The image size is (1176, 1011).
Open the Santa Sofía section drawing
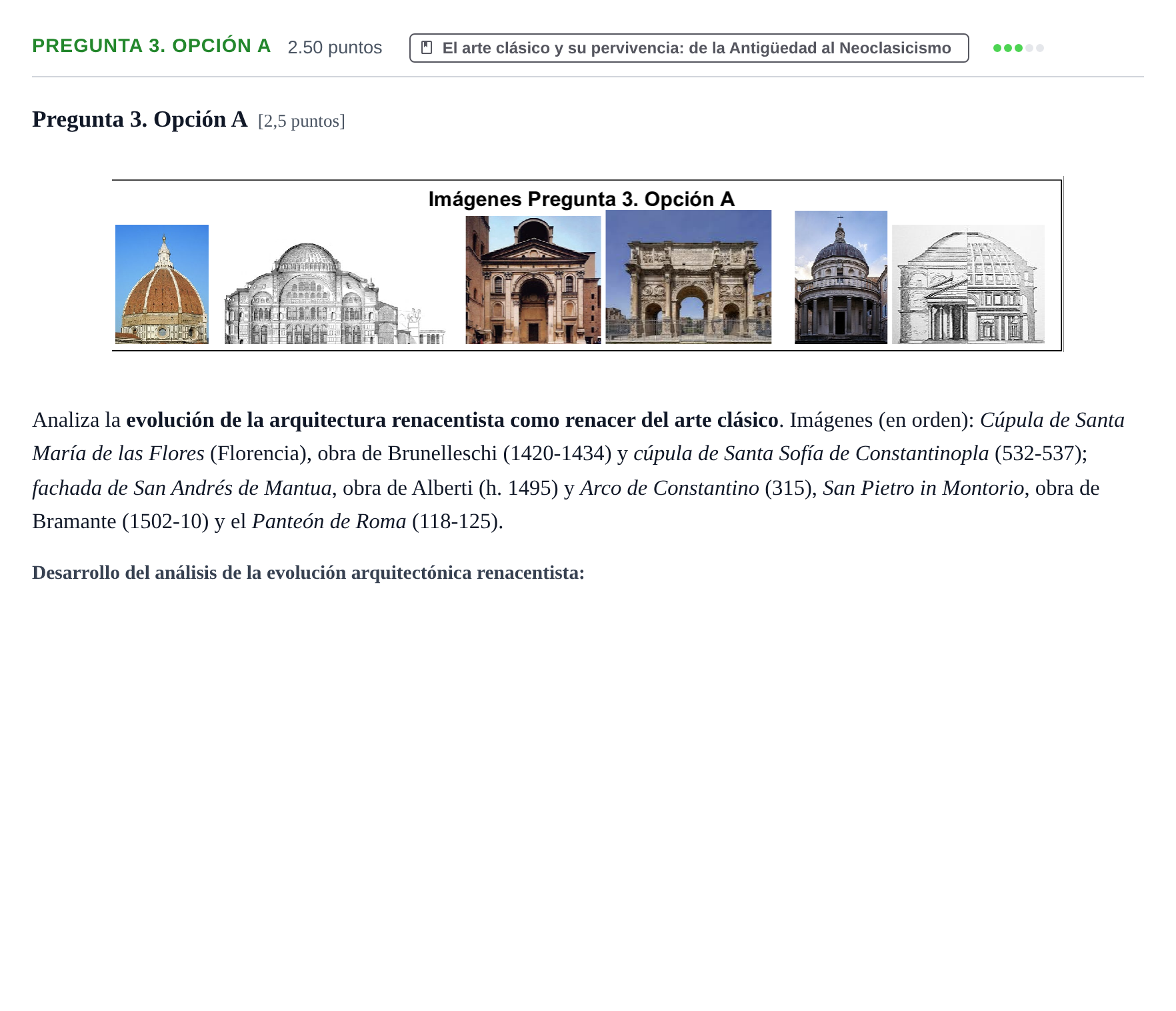[335, 293]
